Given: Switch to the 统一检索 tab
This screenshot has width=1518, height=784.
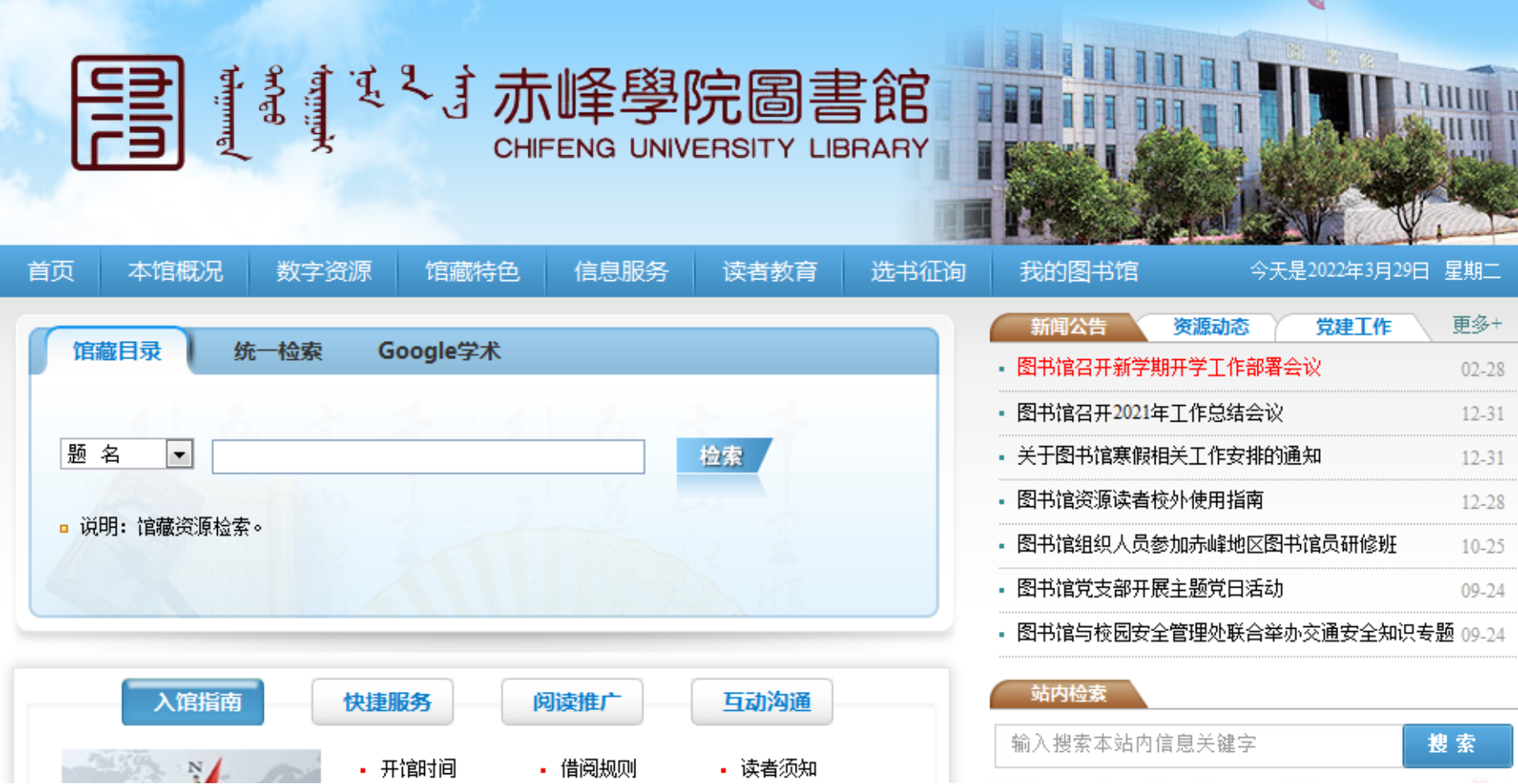Looking at the screenshot, I should 278,352.
